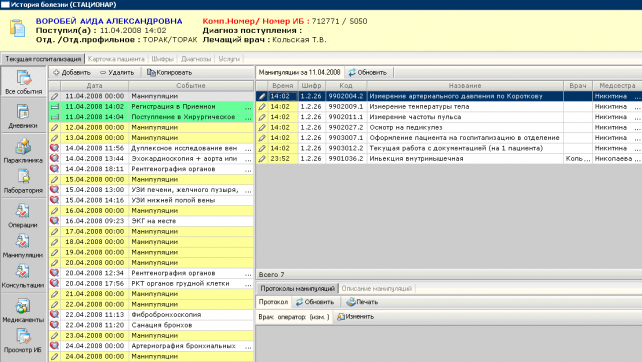
Task: Click Обновить in the Протокол toolbar
Action: 315,302
